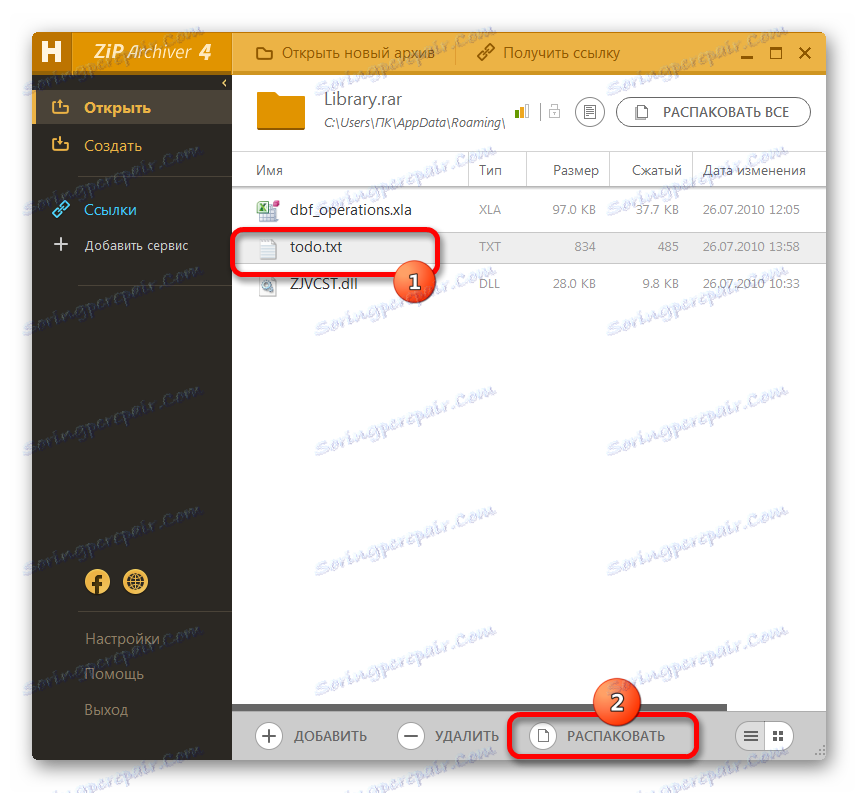The width and height of the screenshot is (859, 793).
Task: Click the 97.0 KB size cell
Action: [x=574, y=209]
